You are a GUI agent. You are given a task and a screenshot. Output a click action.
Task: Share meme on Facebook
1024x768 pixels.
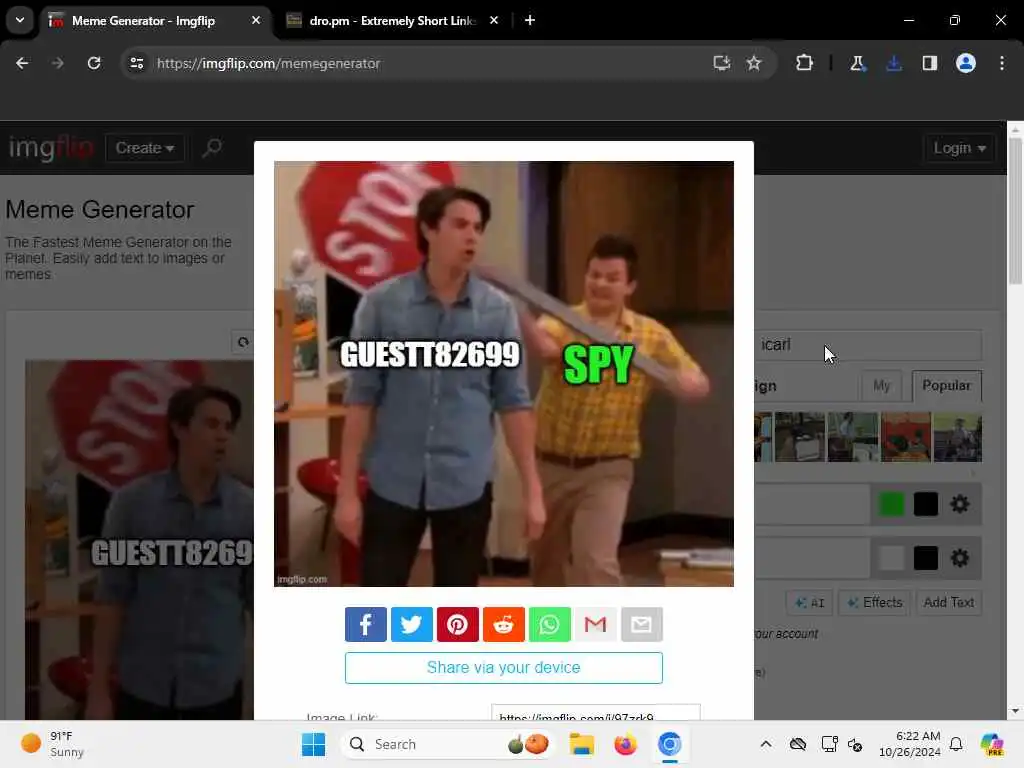tap(365, 624)
